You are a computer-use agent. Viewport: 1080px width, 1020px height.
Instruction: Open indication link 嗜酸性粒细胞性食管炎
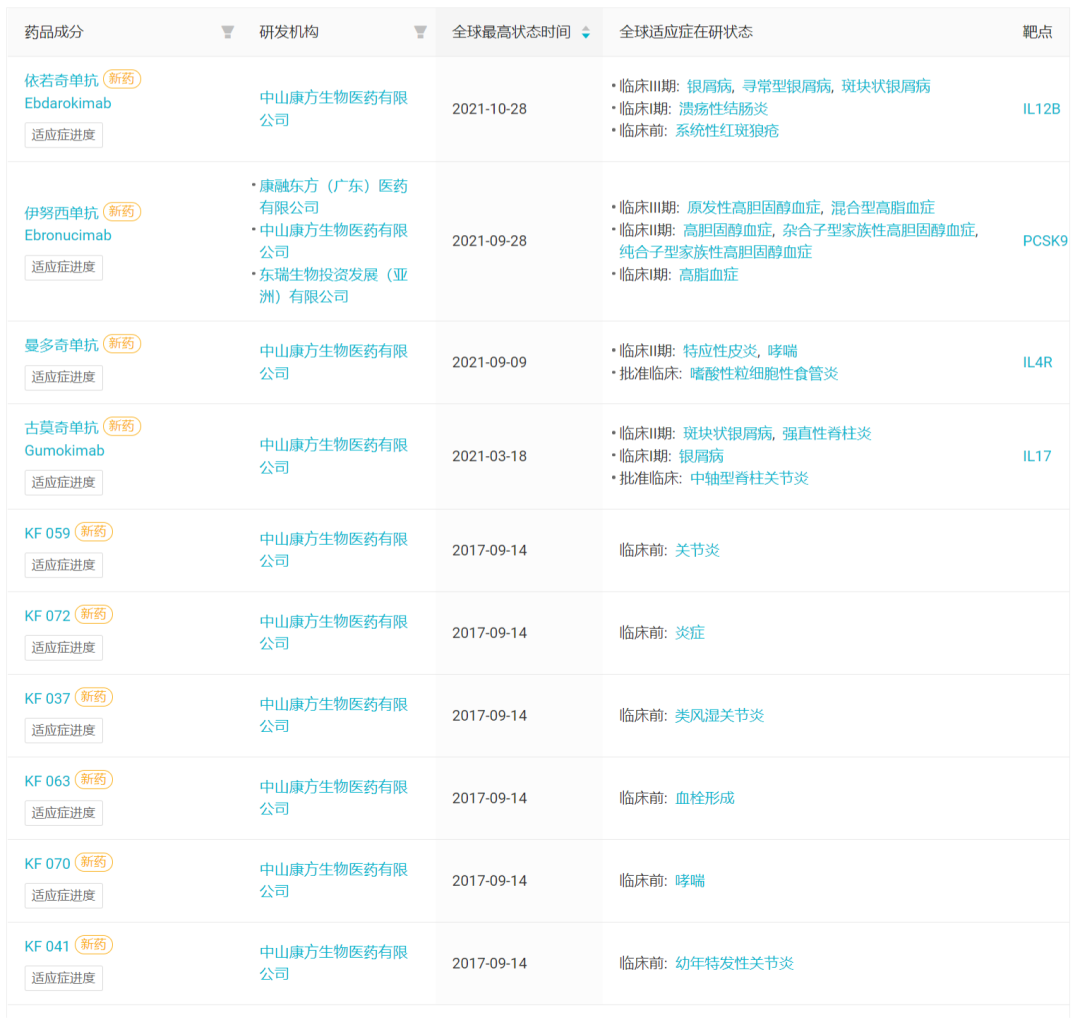click(x=764, y=373)
